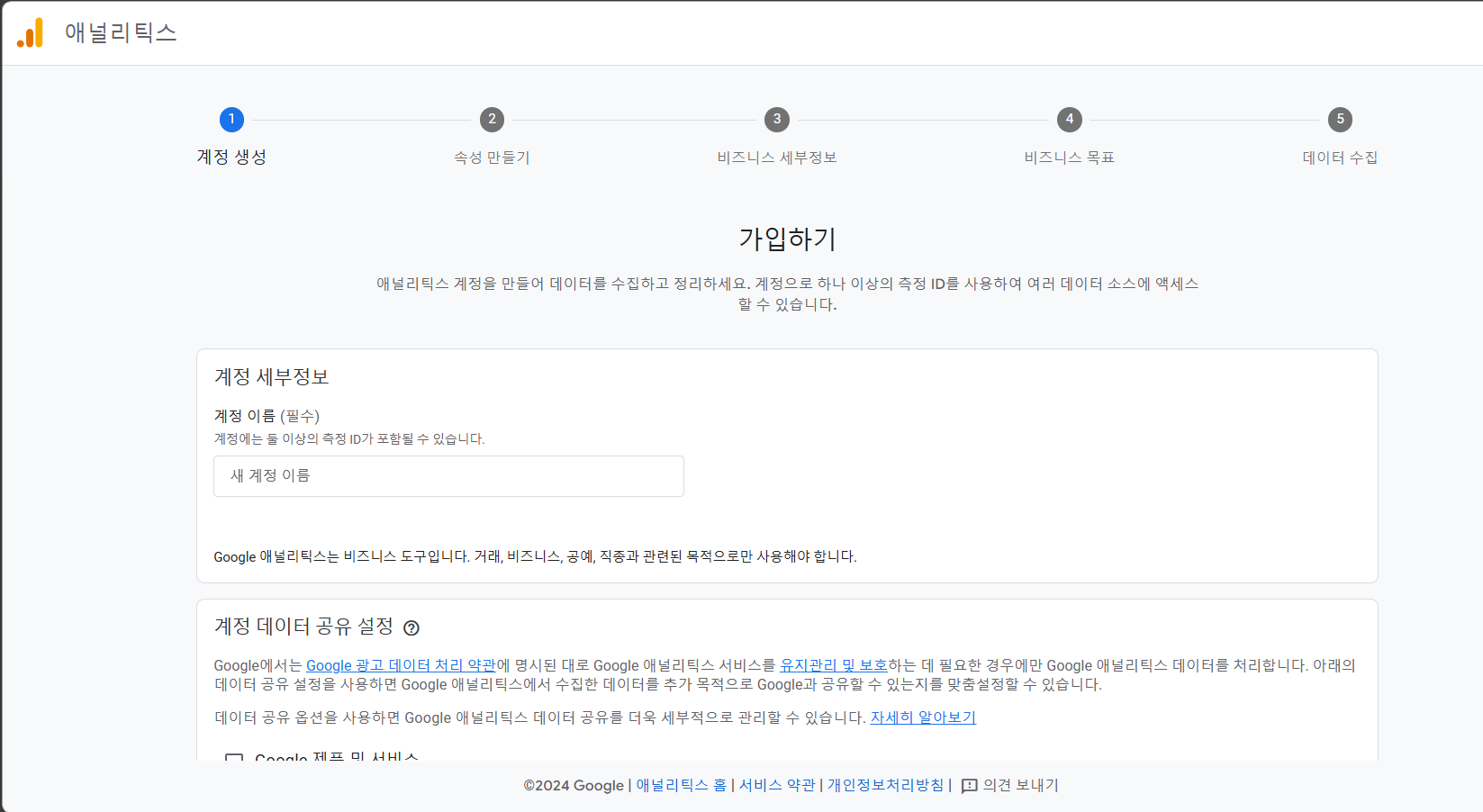Click the 가입하기 heading
The height and width of the screenshot is (812, 1483).
click(788, 239)
